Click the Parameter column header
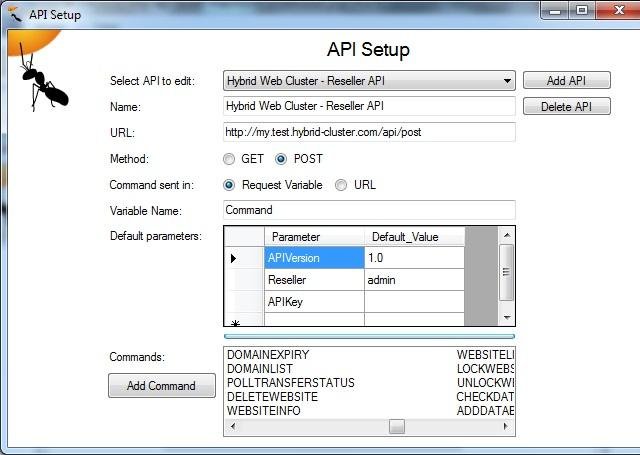 click(x=314, y=237)
